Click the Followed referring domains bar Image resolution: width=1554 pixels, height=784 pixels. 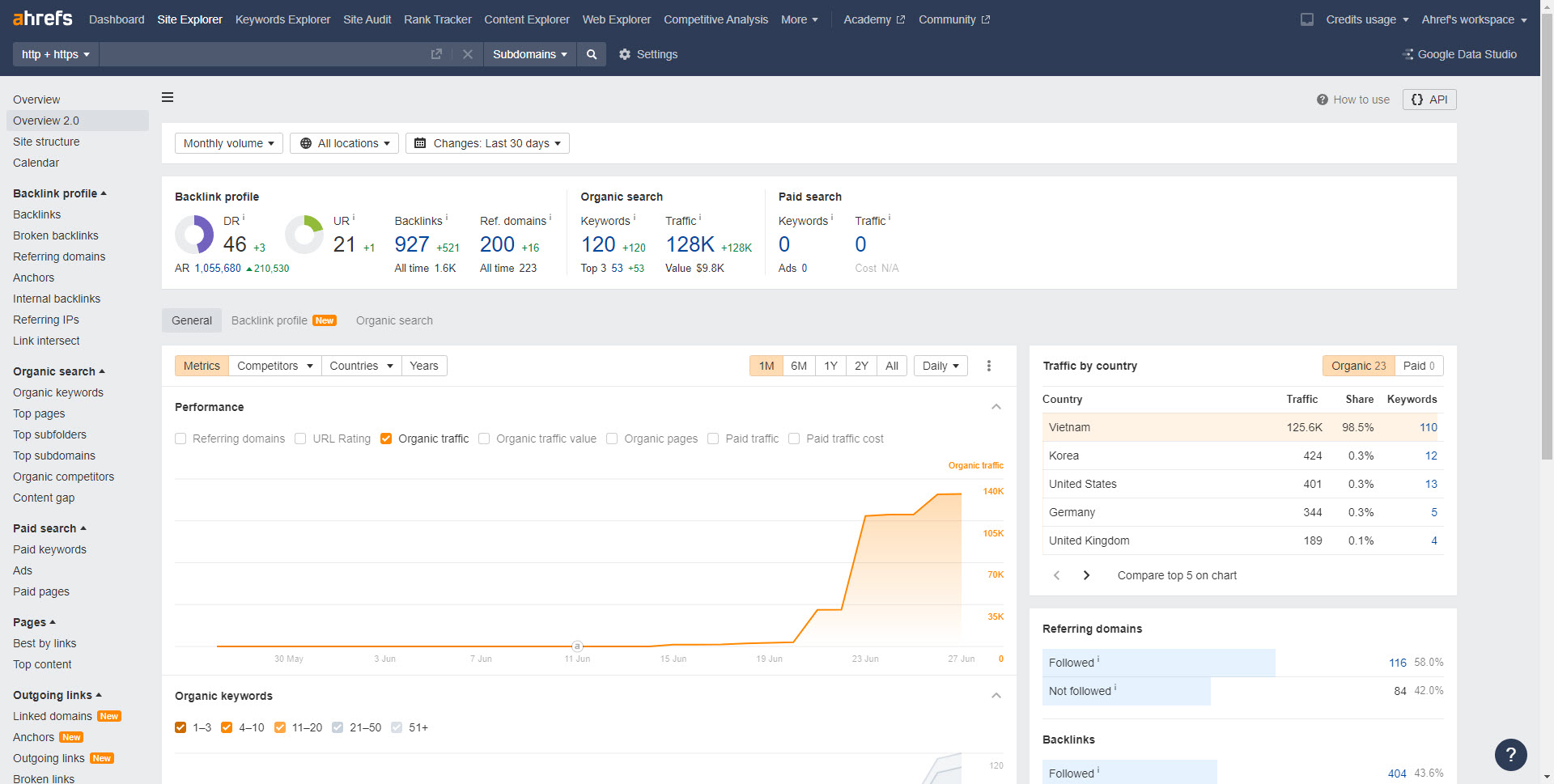pyautogui.click(x=1159, y=663)
